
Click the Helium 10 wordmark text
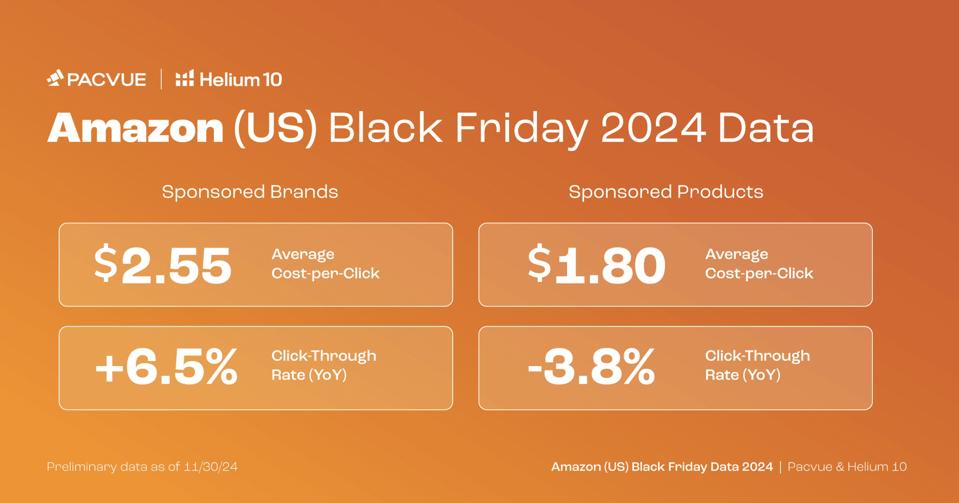click(240, 79)
